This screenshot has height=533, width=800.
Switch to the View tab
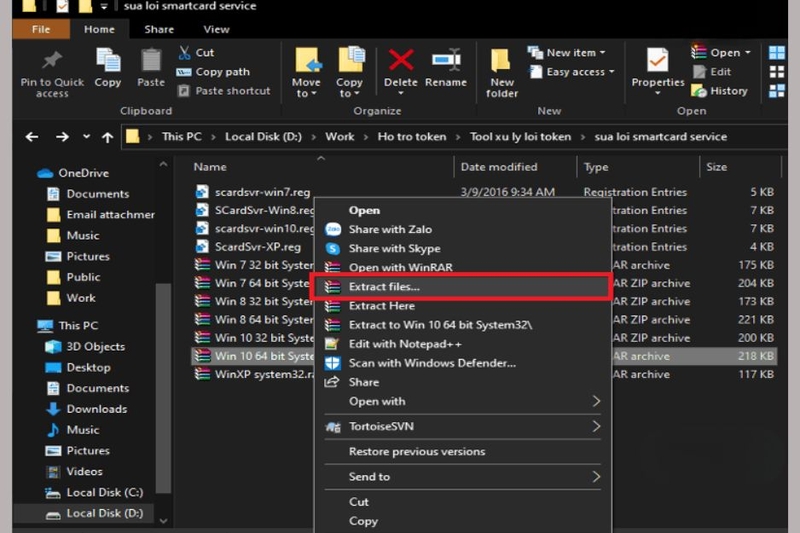tap(216, 29)
